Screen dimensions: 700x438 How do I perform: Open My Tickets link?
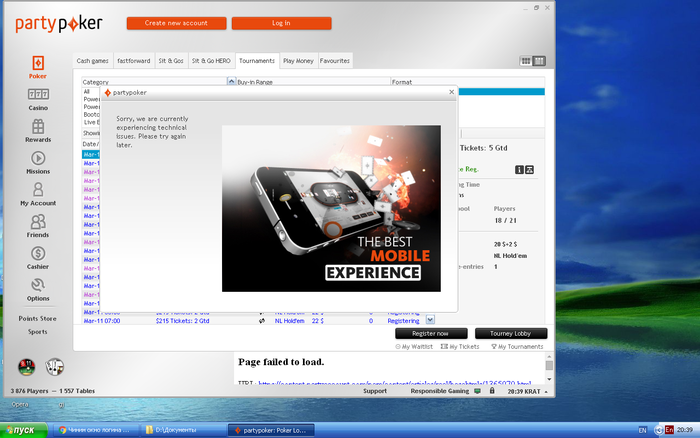pos(460,346)
